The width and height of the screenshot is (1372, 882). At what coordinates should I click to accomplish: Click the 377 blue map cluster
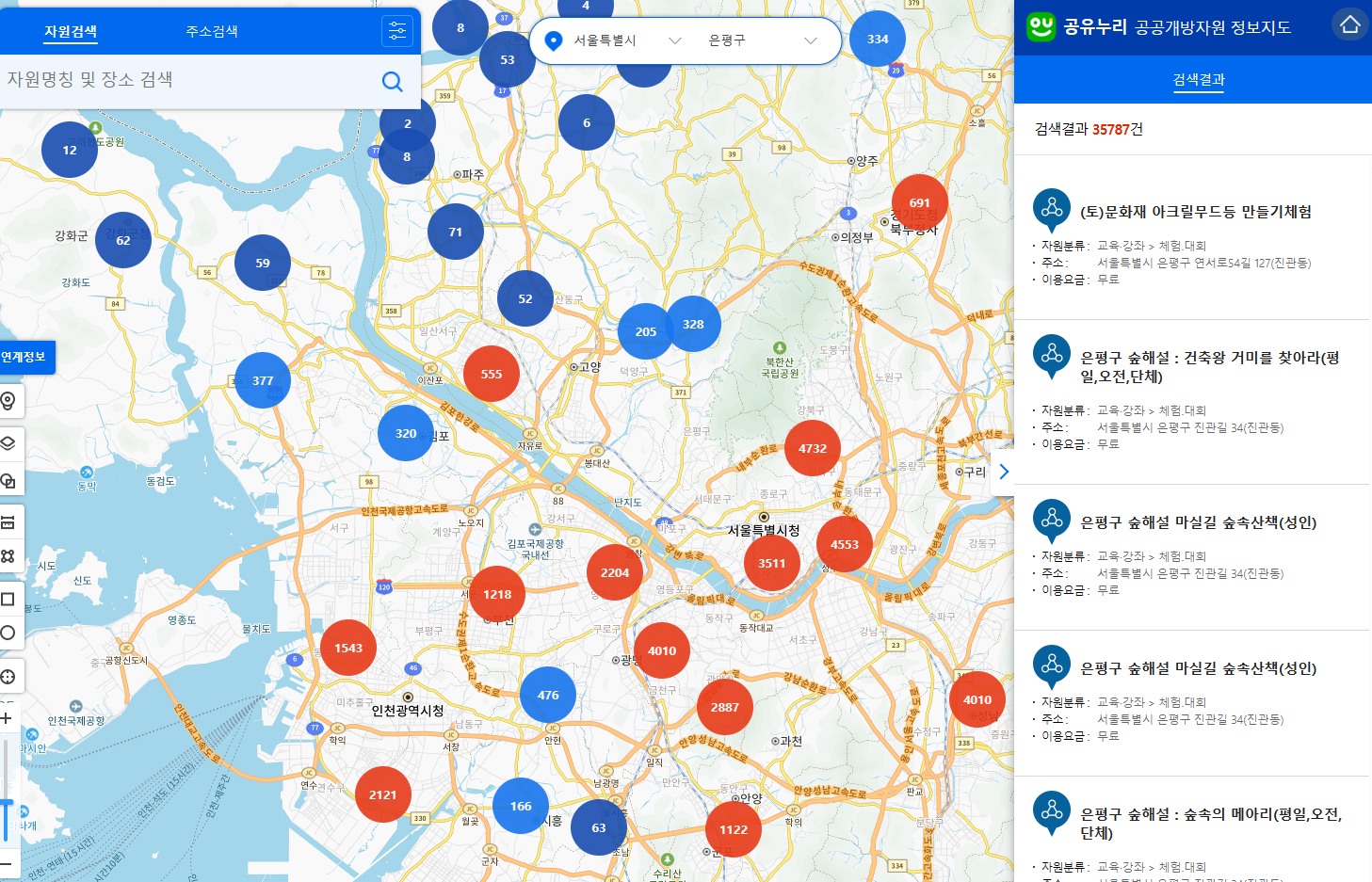pos(263,380)
